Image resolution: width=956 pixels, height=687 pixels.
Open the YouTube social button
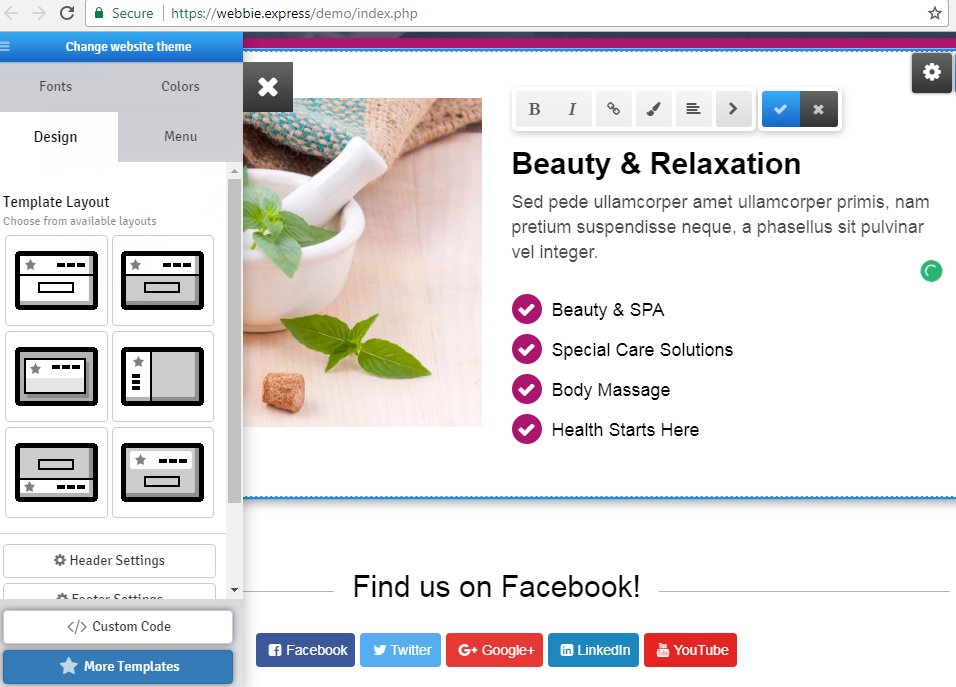[x=690, y=650]
